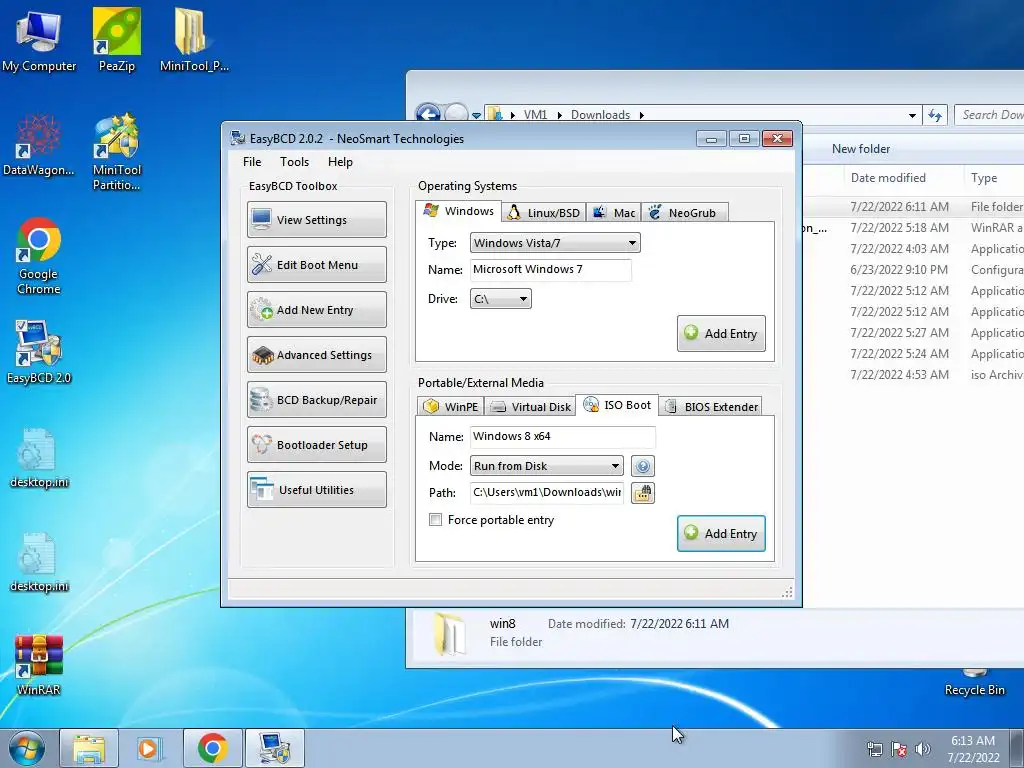
Task: Switch to the WinPE tab
Action: click(451, 406)
